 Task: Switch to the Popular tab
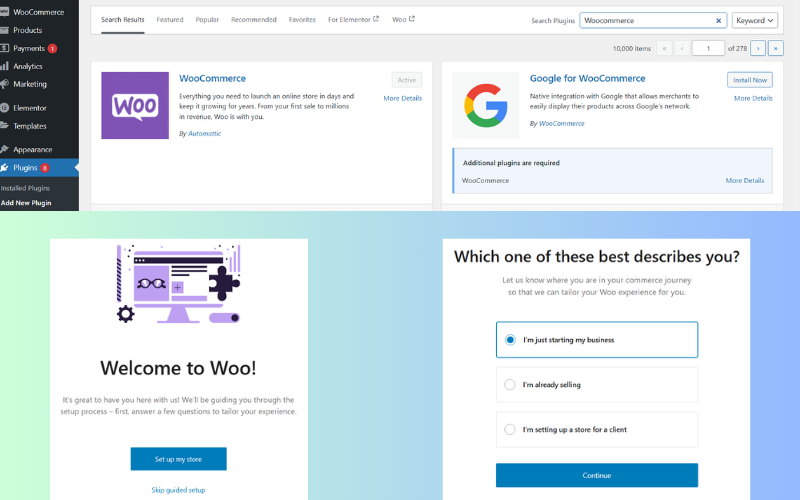207,20
